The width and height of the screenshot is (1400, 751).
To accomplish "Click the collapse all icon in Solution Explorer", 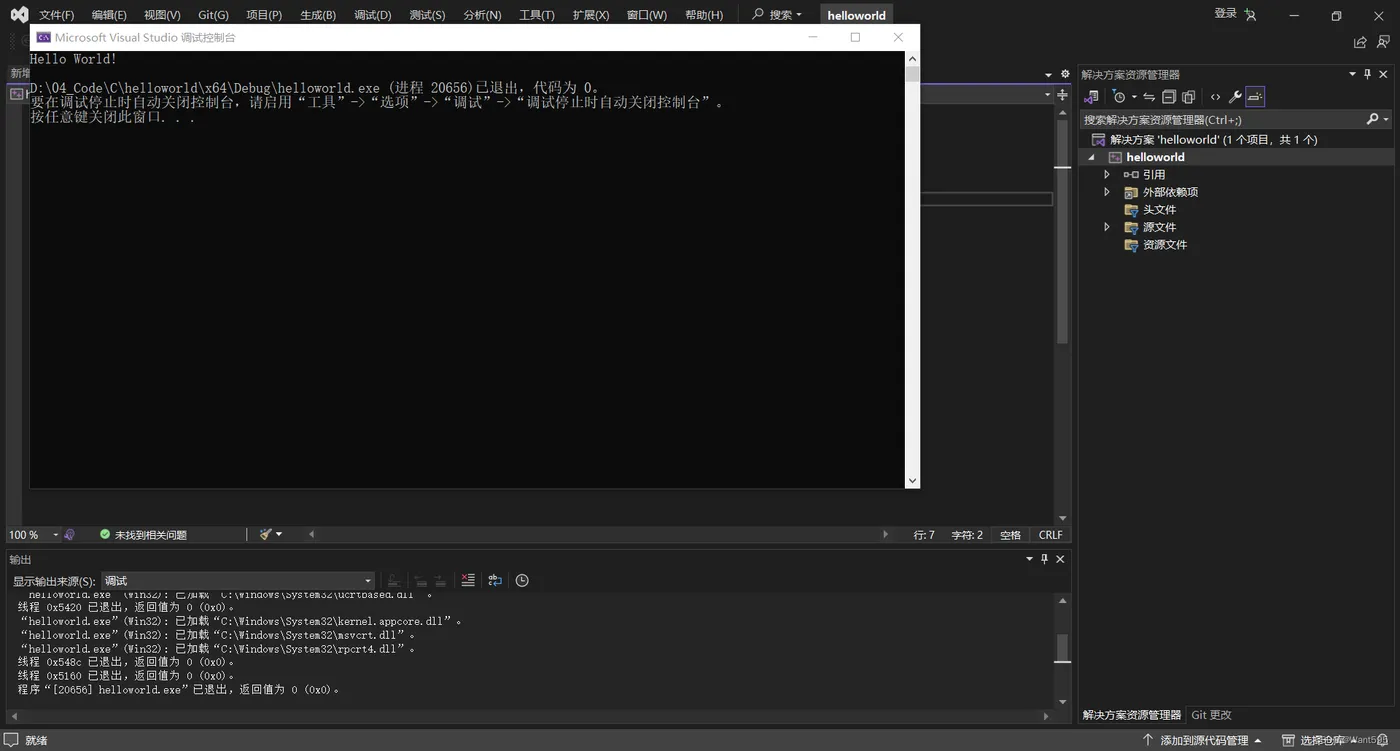I will point(1168,97).
